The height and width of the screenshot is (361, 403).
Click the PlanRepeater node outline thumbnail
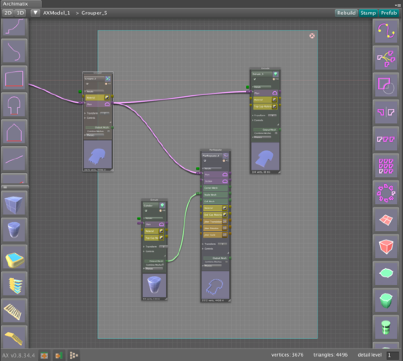coord(215,285)
